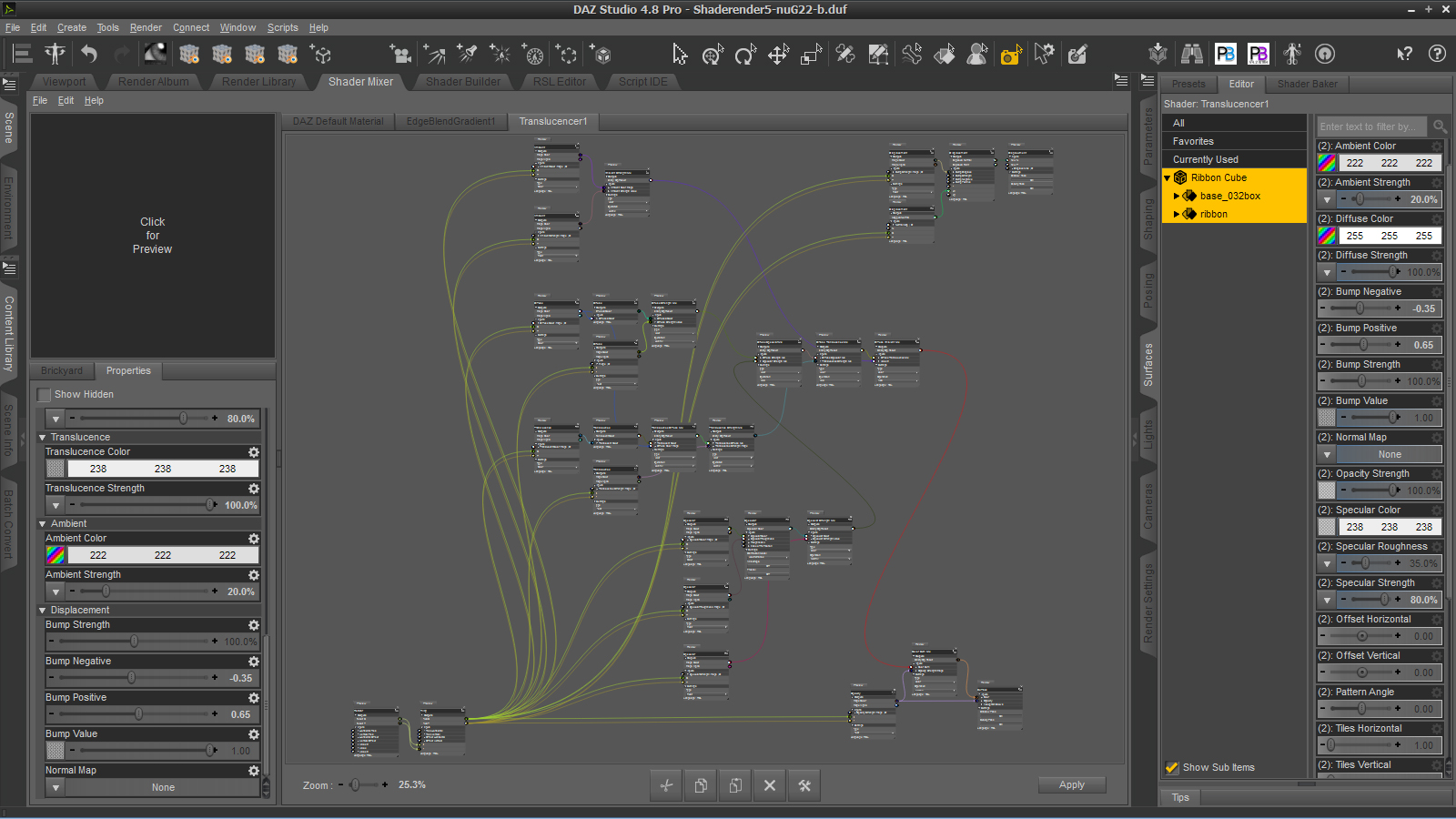The width and height of the screenshot is (1456, 819).
Task: Activate the yellow camera Spot Render tool
Action: (1011, 55)
